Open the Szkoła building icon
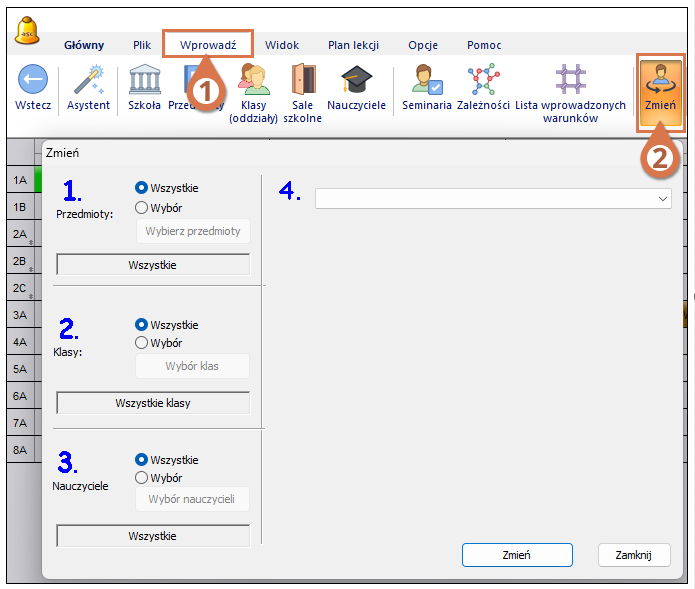Viewport: 695px width, 589px height. point(144,80)
